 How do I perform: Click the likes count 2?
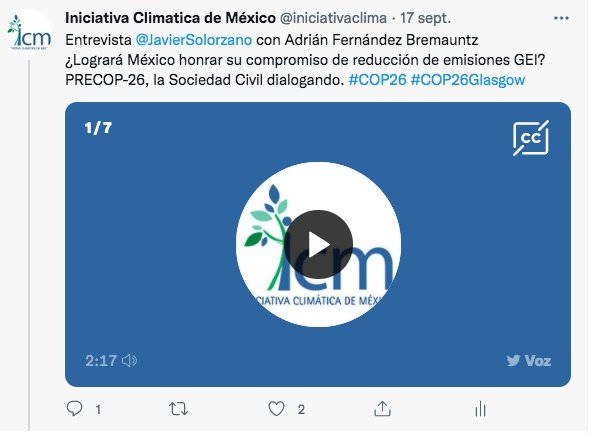pyautogui.click(x=301, y=410)
